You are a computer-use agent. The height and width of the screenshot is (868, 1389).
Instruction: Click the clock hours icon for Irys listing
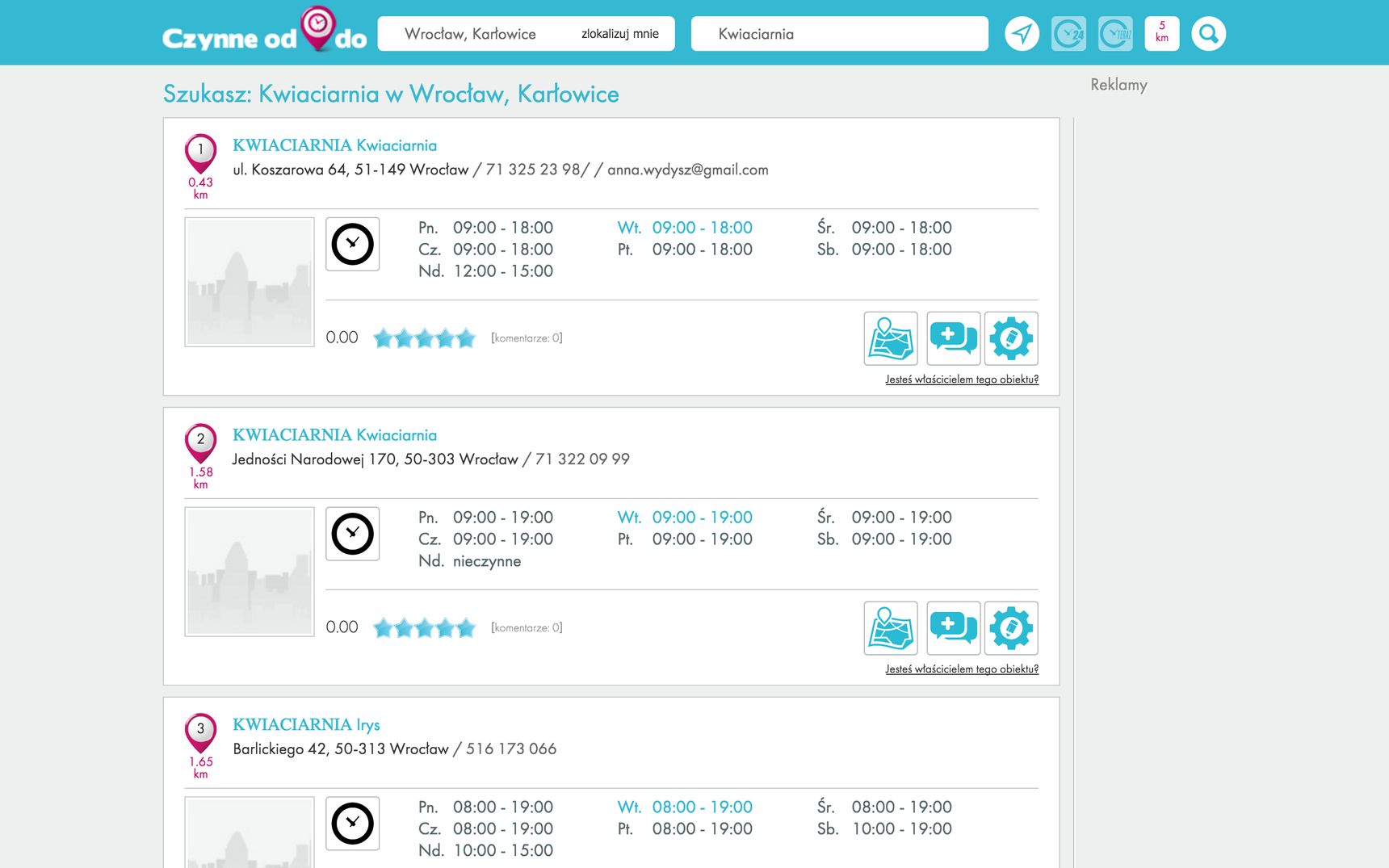[353, 824]
